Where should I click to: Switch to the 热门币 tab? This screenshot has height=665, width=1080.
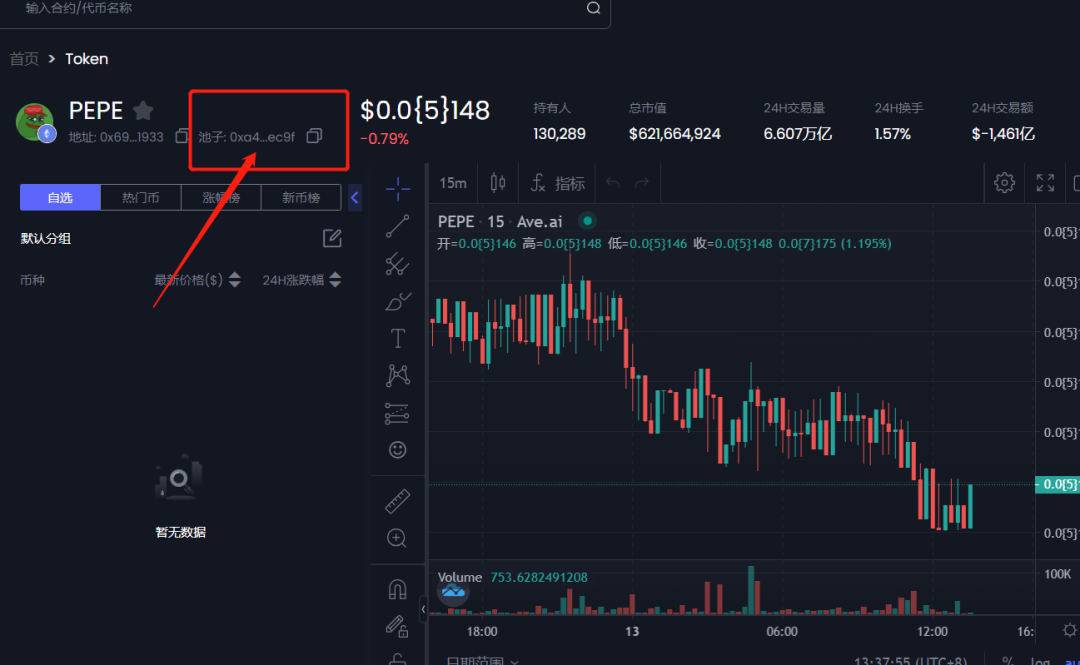tap(140, 197)
